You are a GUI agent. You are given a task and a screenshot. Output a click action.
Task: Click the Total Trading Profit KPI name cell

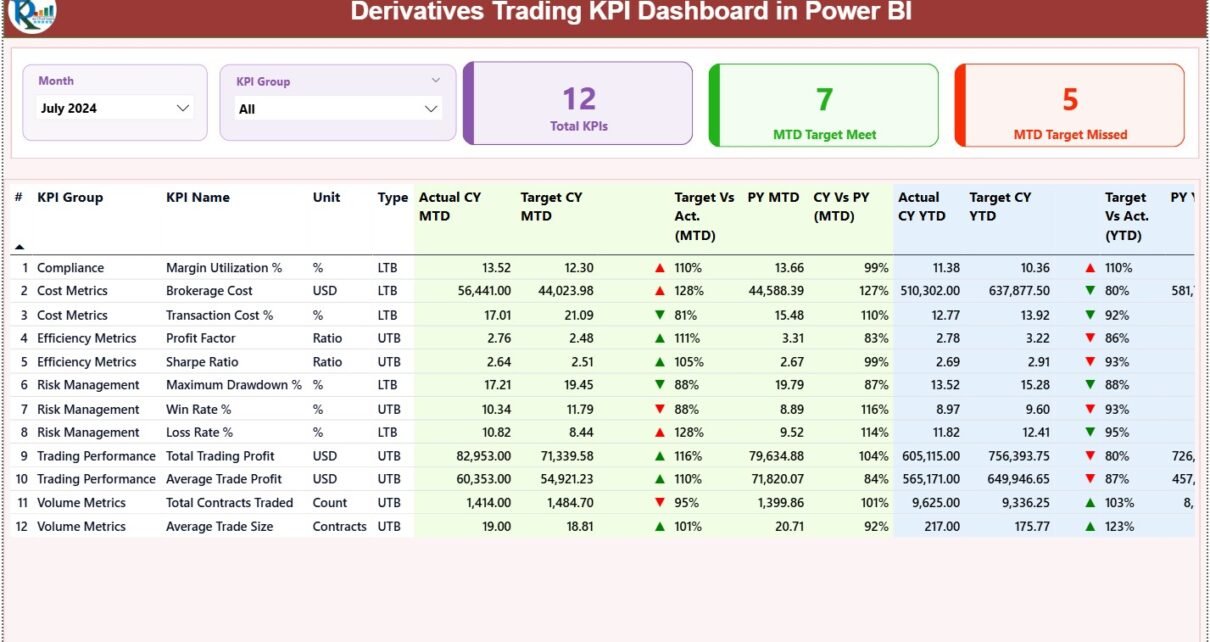(x=220, y=456)
